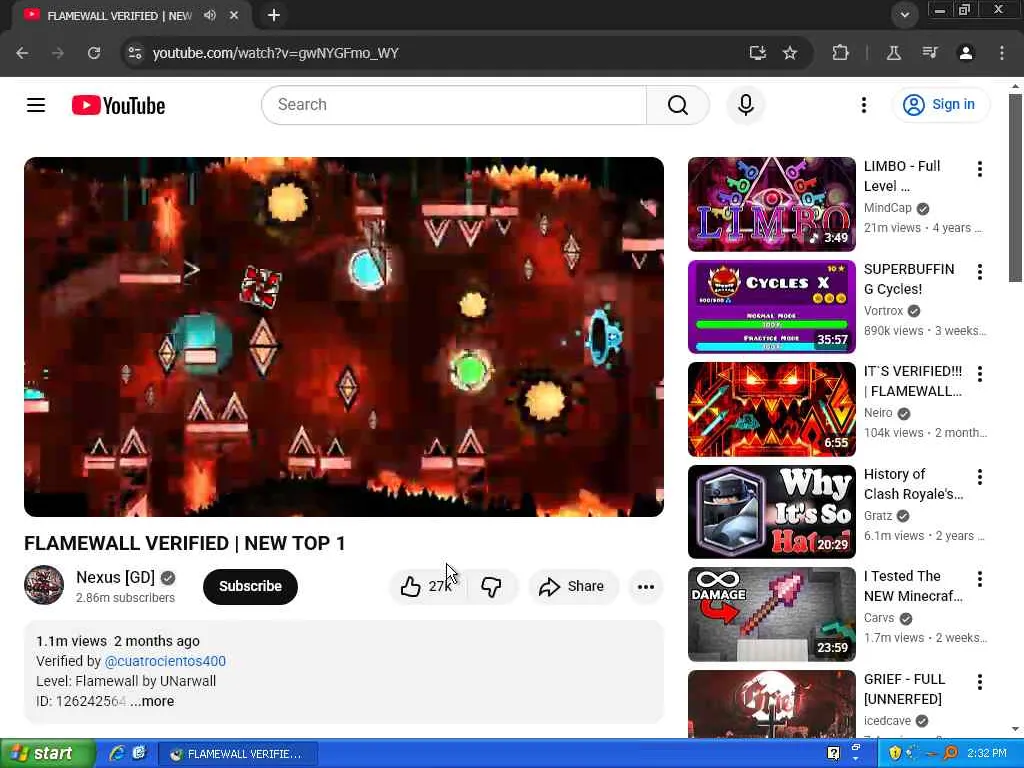1024x768 pixels.
Task: Click the URL address bar text
Action: click(x=275, y=53)
